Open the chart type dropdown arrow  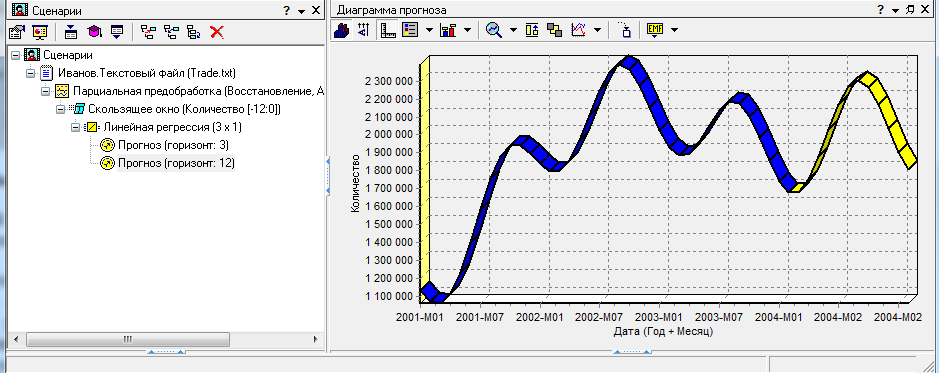tap(467, 30)
